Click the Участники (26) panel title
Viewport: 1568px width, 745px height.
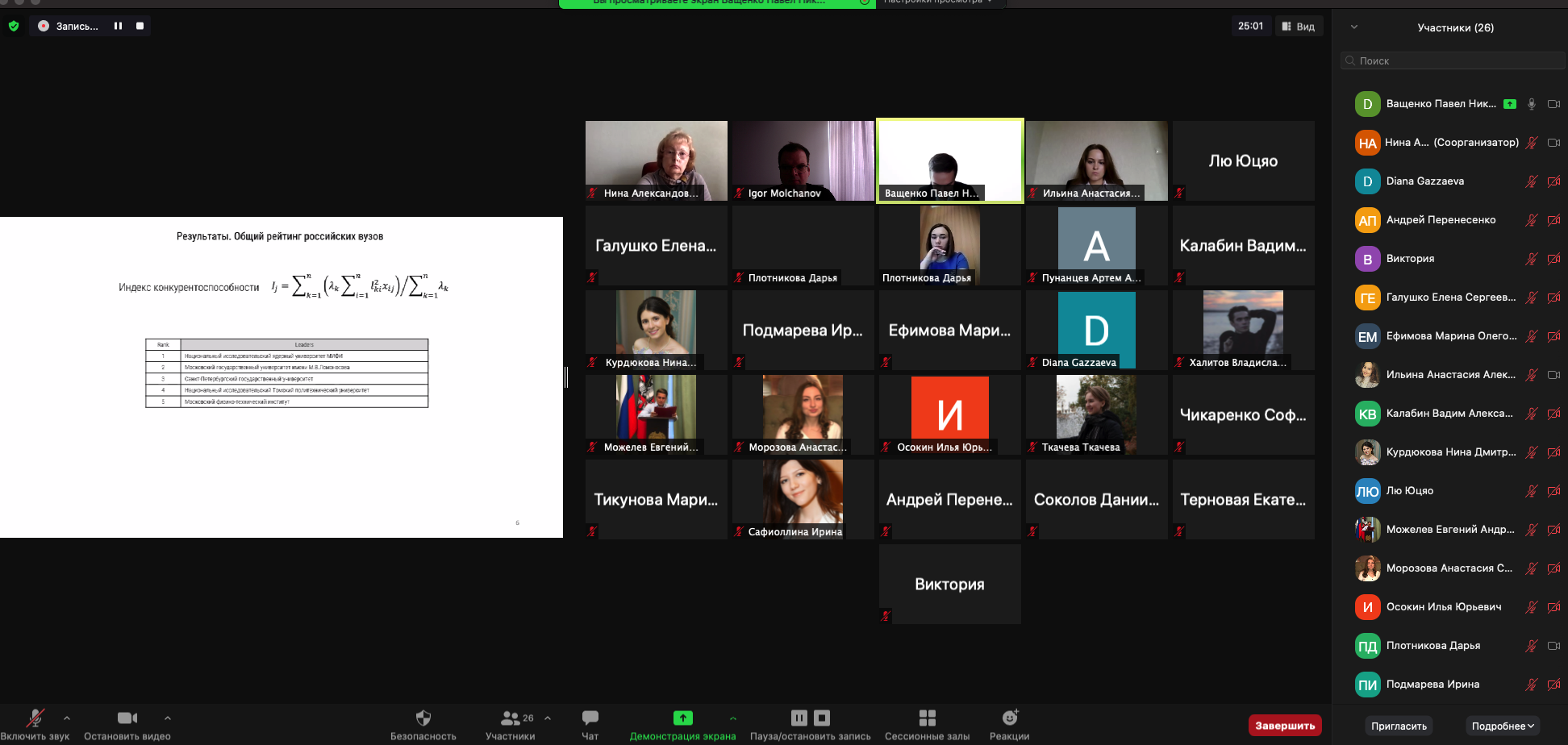tap(1455, 27)
